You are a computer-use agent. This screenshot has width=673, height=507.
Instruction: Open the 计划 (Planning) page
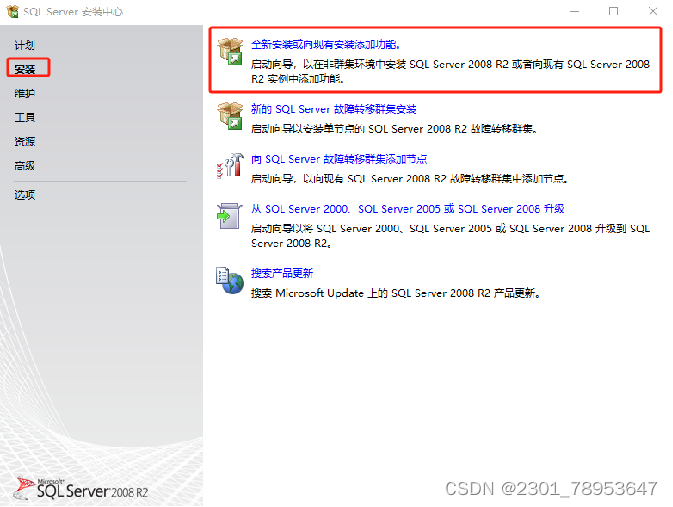(24, 45)
